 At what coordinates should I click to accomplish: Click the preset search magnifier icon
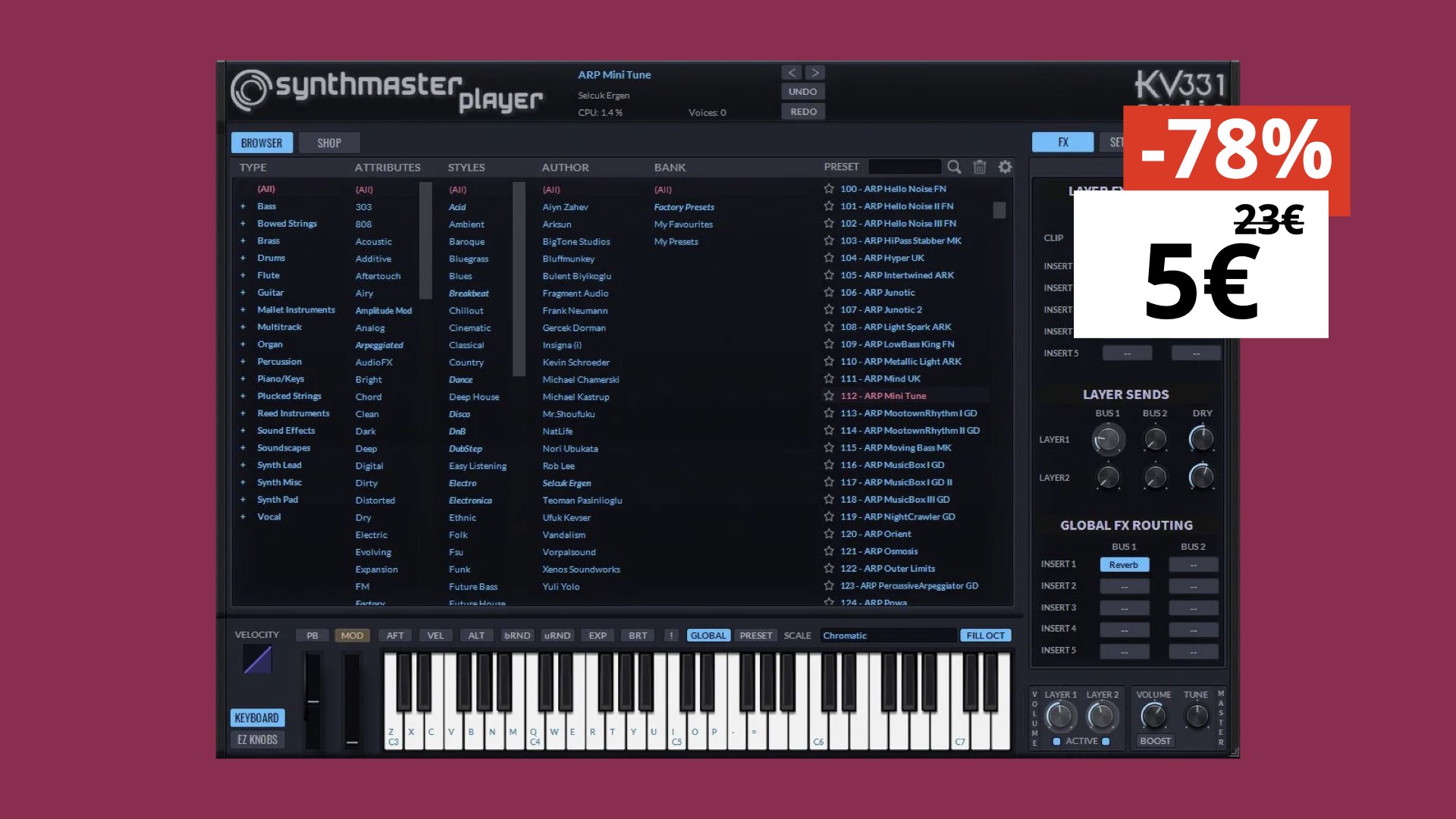tap(954, 167)
